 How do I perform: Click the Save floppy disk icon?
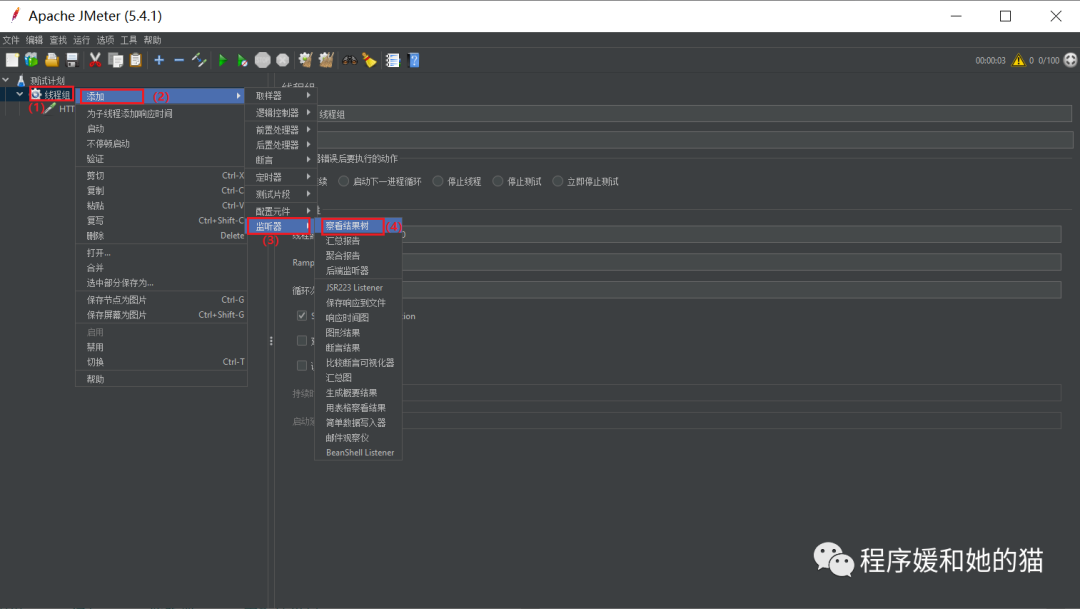tap(72, 61)
